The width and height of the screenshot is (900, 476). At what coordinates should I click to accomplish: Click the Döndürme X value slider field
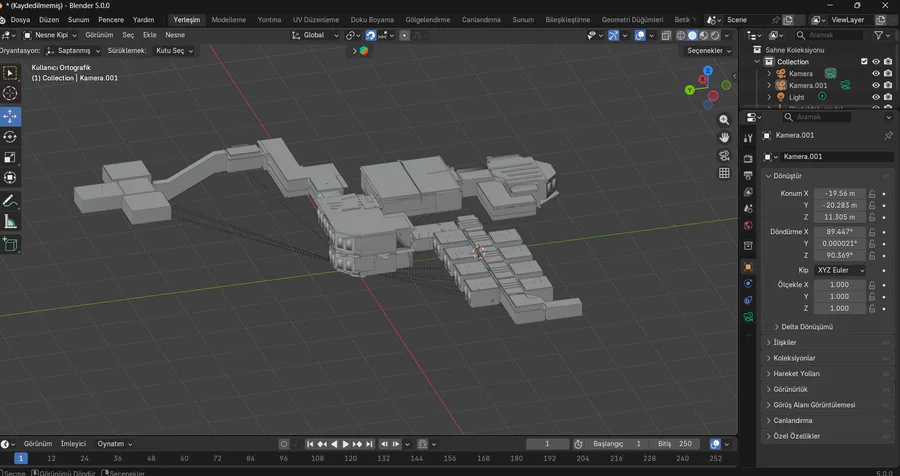[x=838, y=231]
